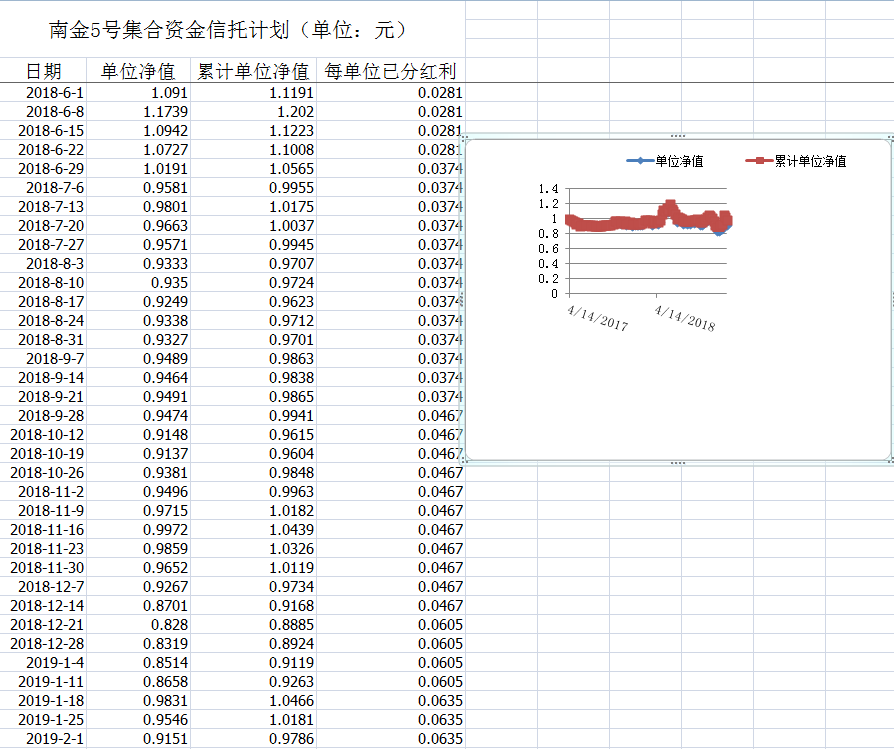Select date cell 2018-12-14

[43, 605]
